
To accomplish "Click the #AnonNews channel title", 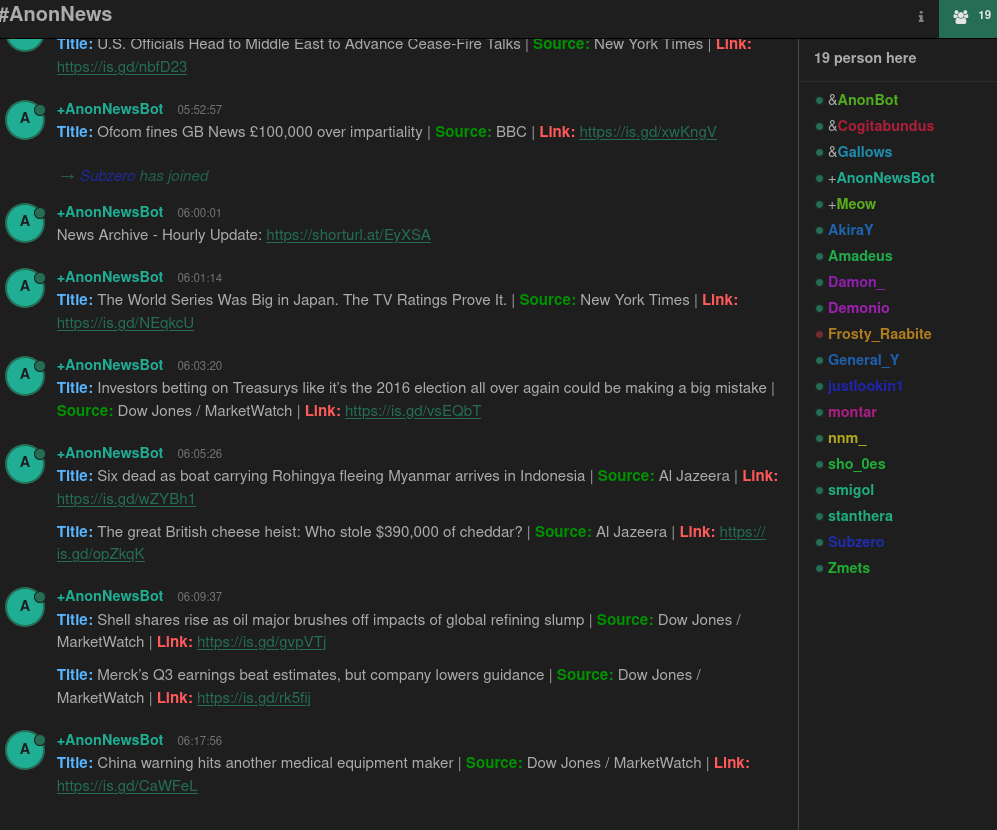I will 56,14.
